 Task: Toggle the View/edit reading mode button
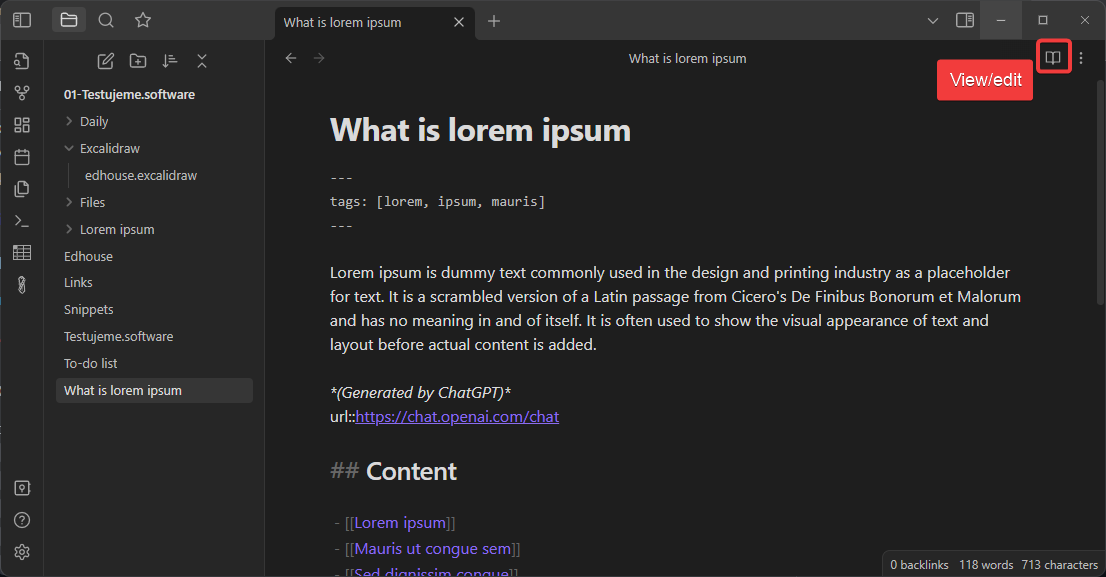tap(1052, 58)
